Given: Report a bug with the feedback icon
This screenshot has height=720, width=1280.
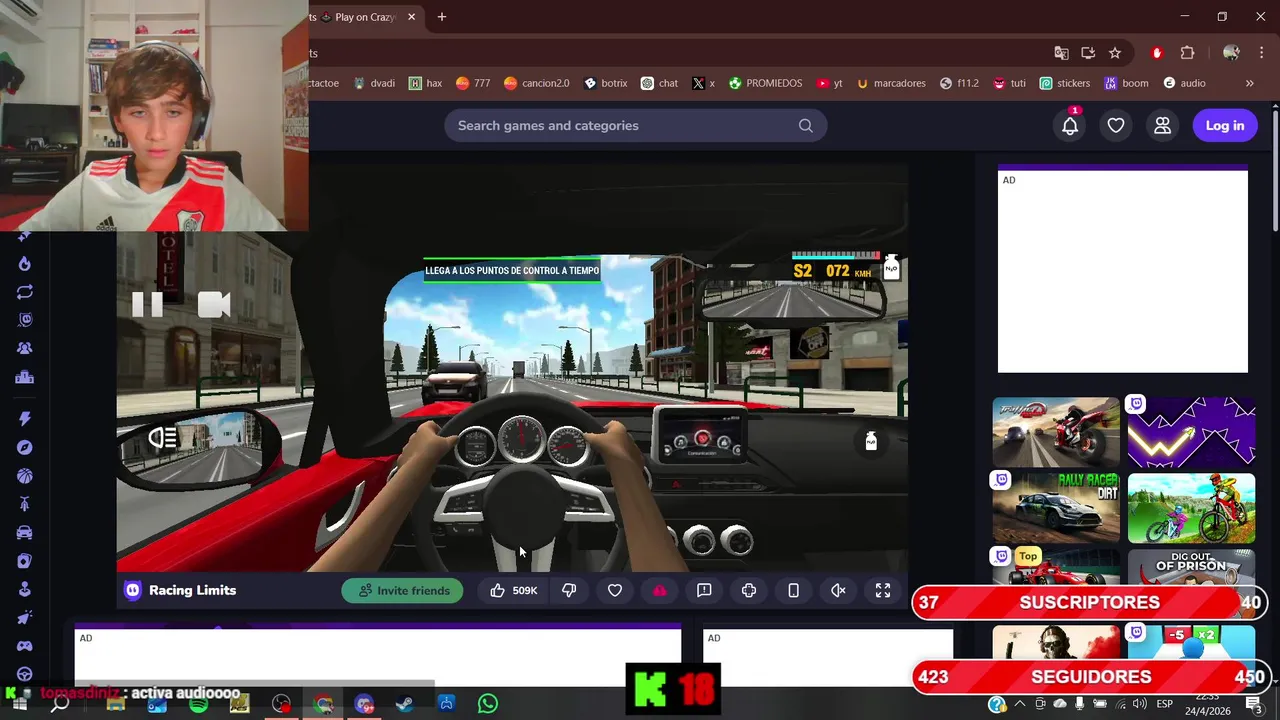Looking at the screenshot, I should click(x=704, y=590).
